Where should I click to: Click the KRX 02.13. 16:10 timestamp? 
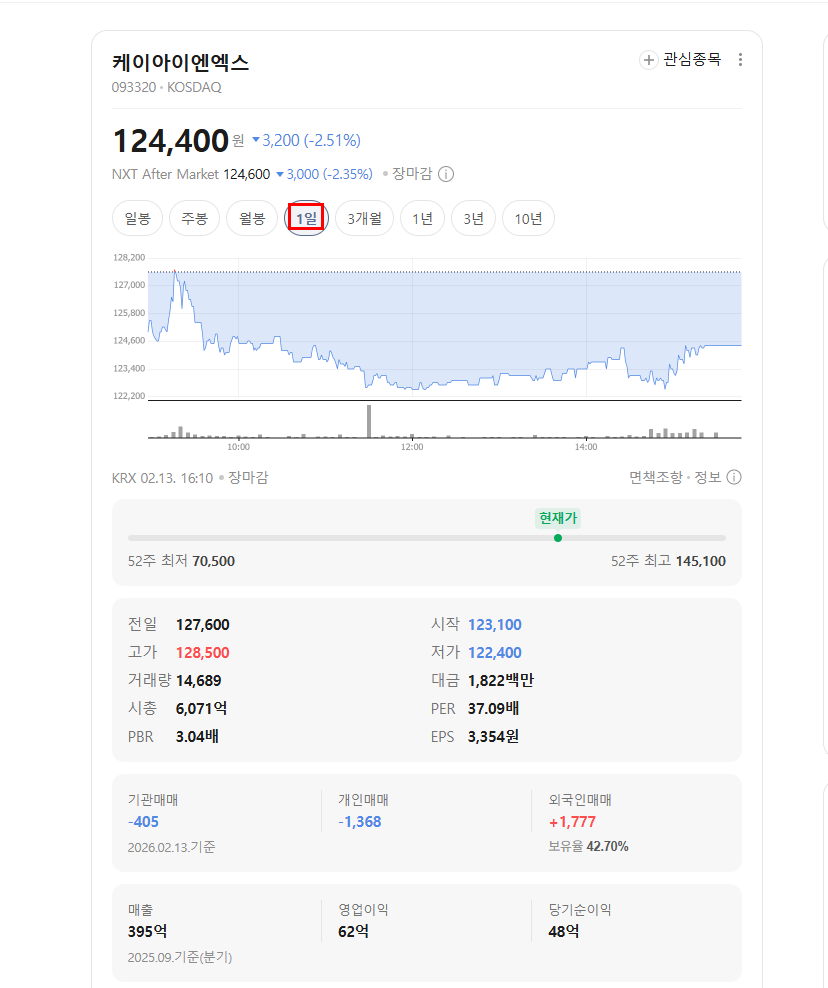point(162,478)
